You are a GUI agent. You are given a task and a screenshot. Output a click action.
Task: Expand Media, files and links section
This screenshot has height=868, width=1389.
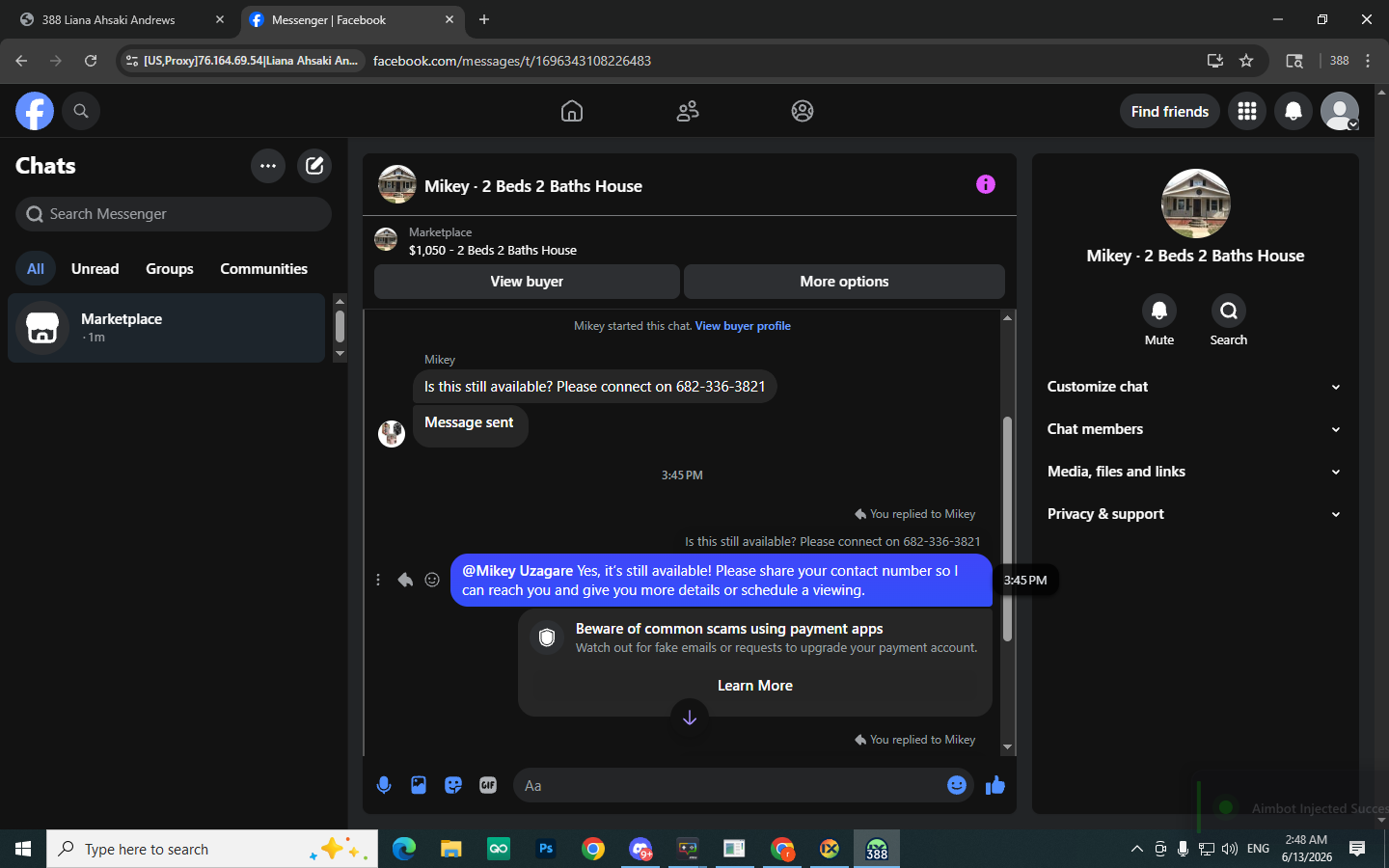pyautogui.click(x=1195, y=472)
